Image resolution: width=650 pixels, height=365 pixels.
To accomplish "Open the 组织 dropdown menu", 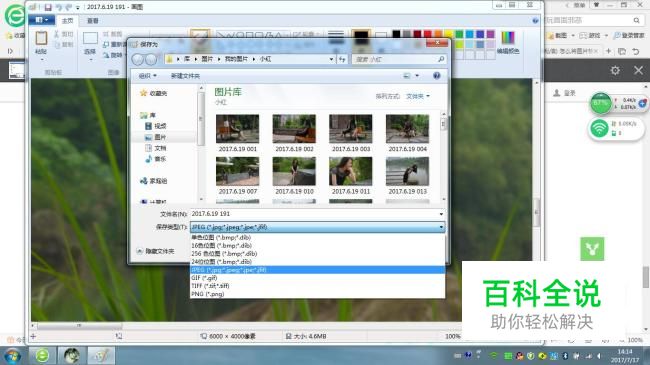I will click(148, 76).
